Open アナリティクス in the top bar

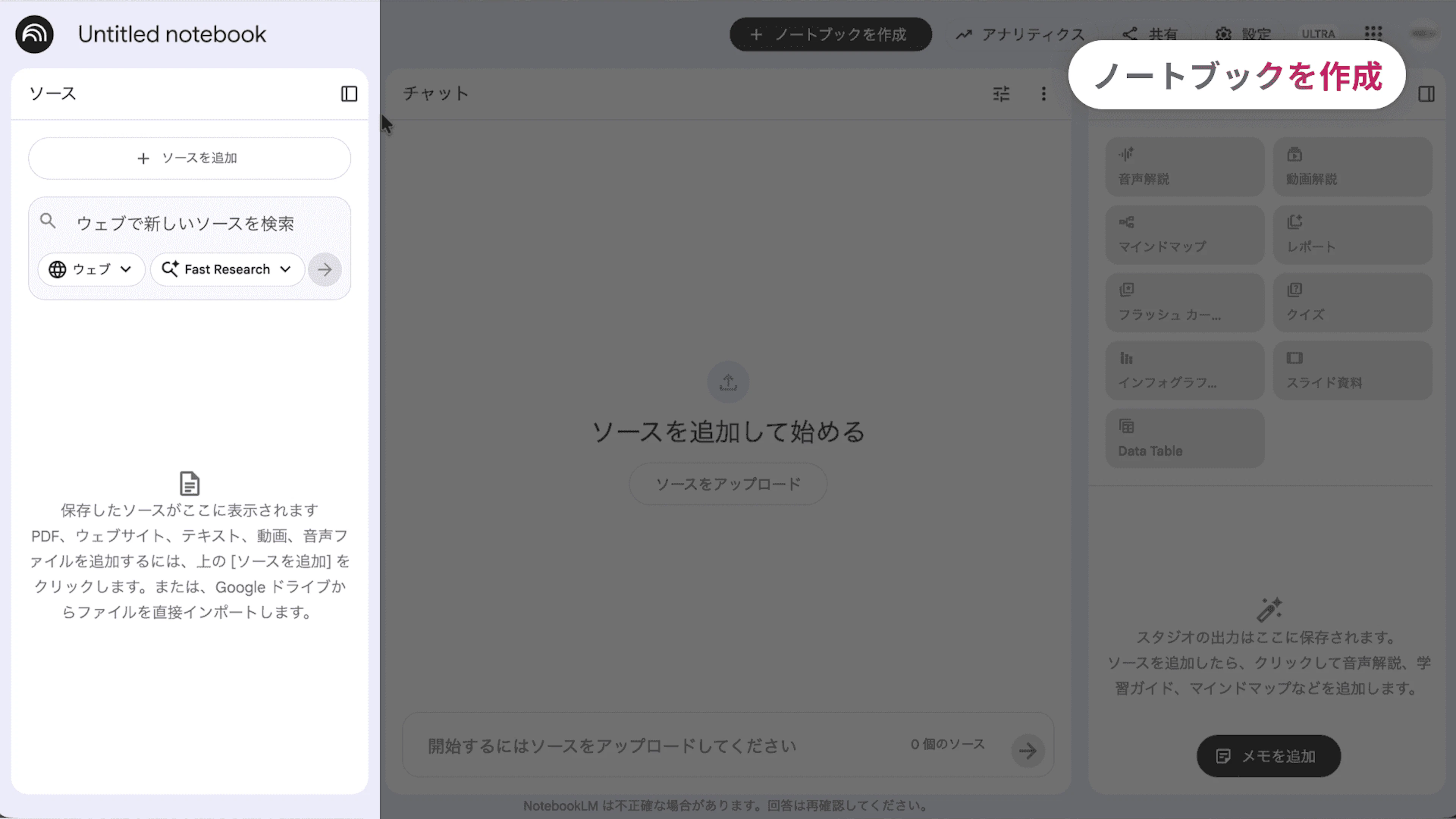(x=1020, y=35)
